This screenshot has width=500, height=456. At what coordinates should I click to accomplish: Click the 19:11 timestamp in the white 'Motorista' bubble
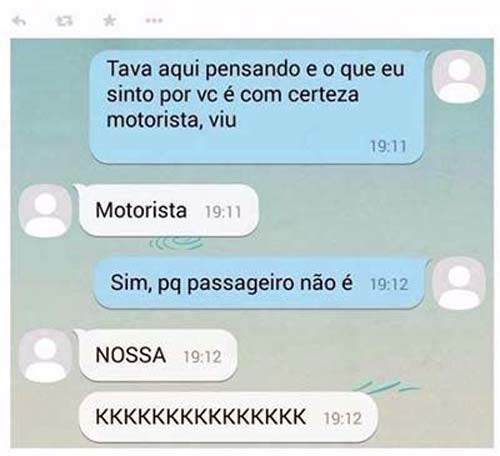(x=223, y=212)
